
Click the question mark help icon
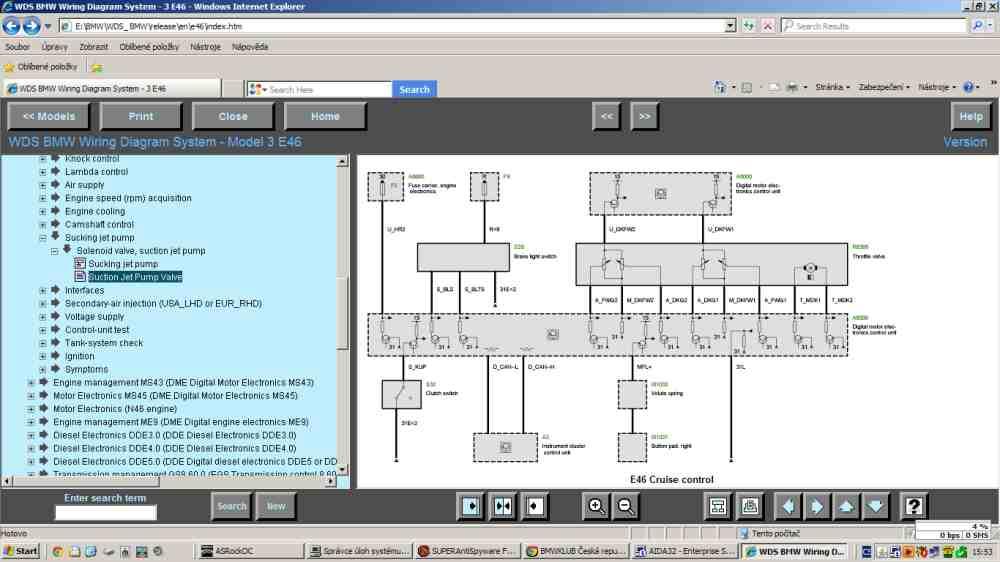(x=913, y=507)
